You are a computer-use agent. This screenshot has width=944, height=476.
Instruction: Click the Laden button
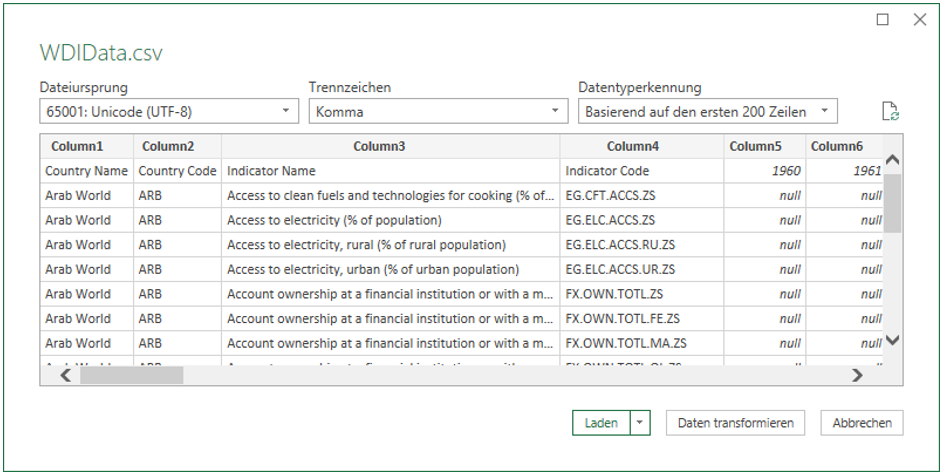click(x=601, y=423)
